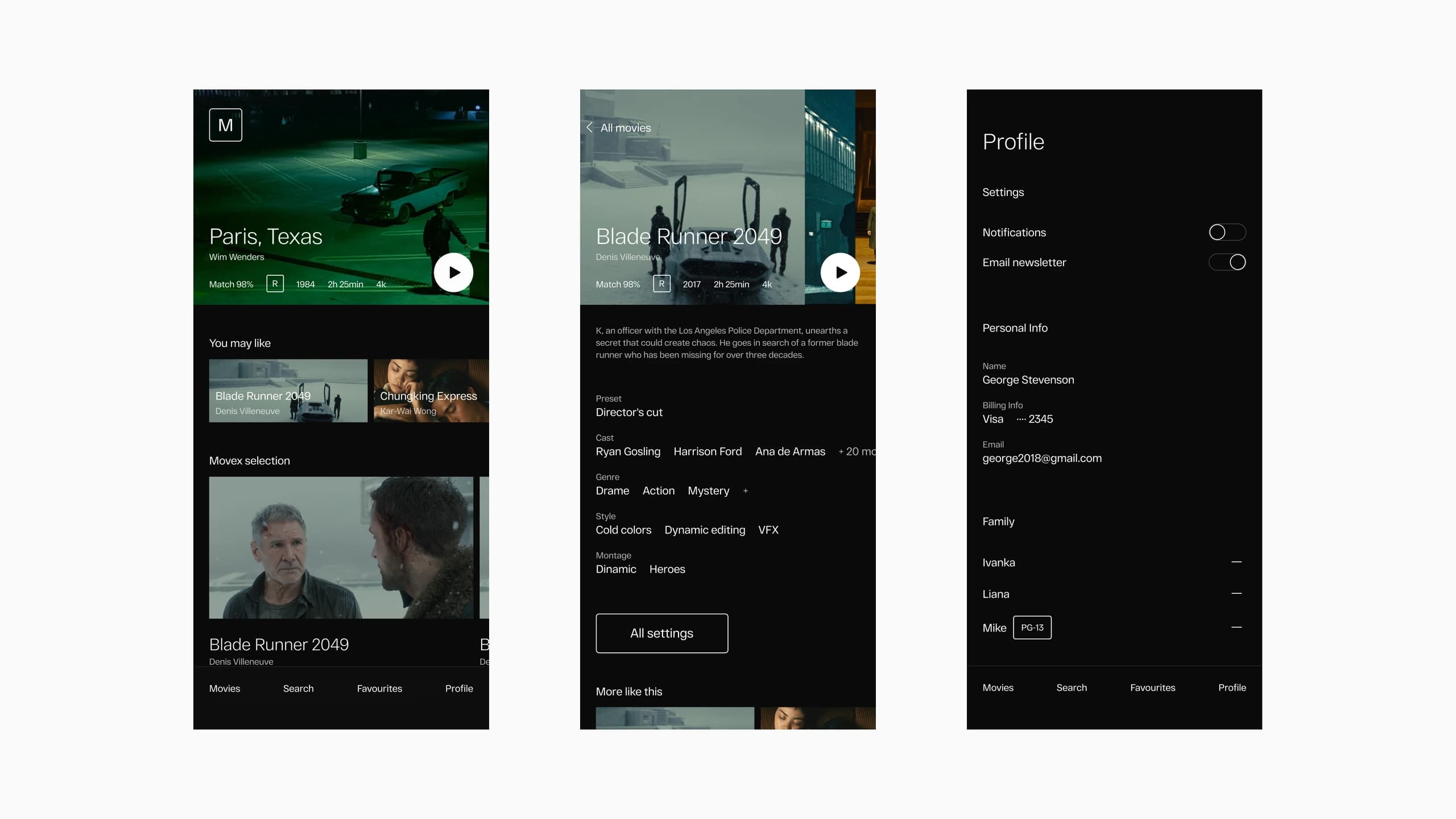Click the Personal Info heading
The image size is (1456, 819).
point(1015,328)
